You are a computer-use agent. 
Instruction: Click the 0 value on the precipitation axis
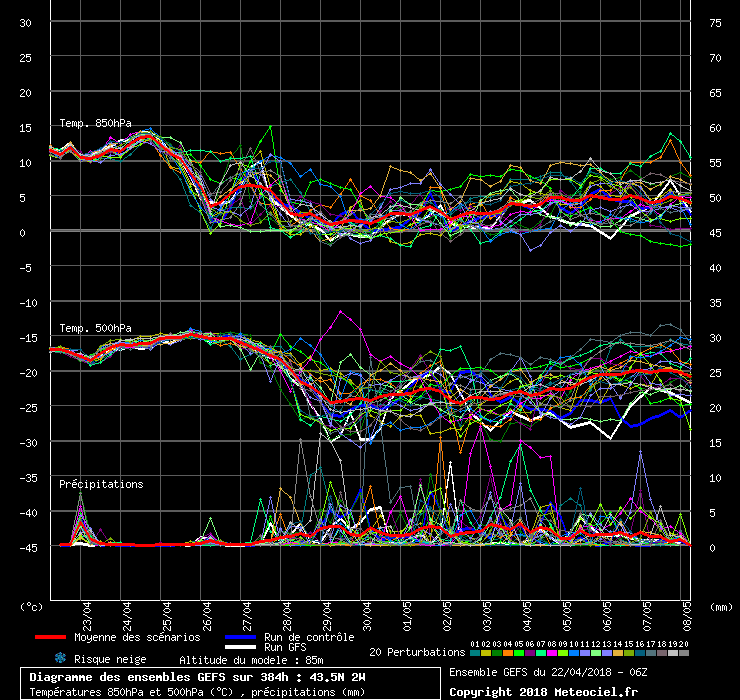click(713, 548)
